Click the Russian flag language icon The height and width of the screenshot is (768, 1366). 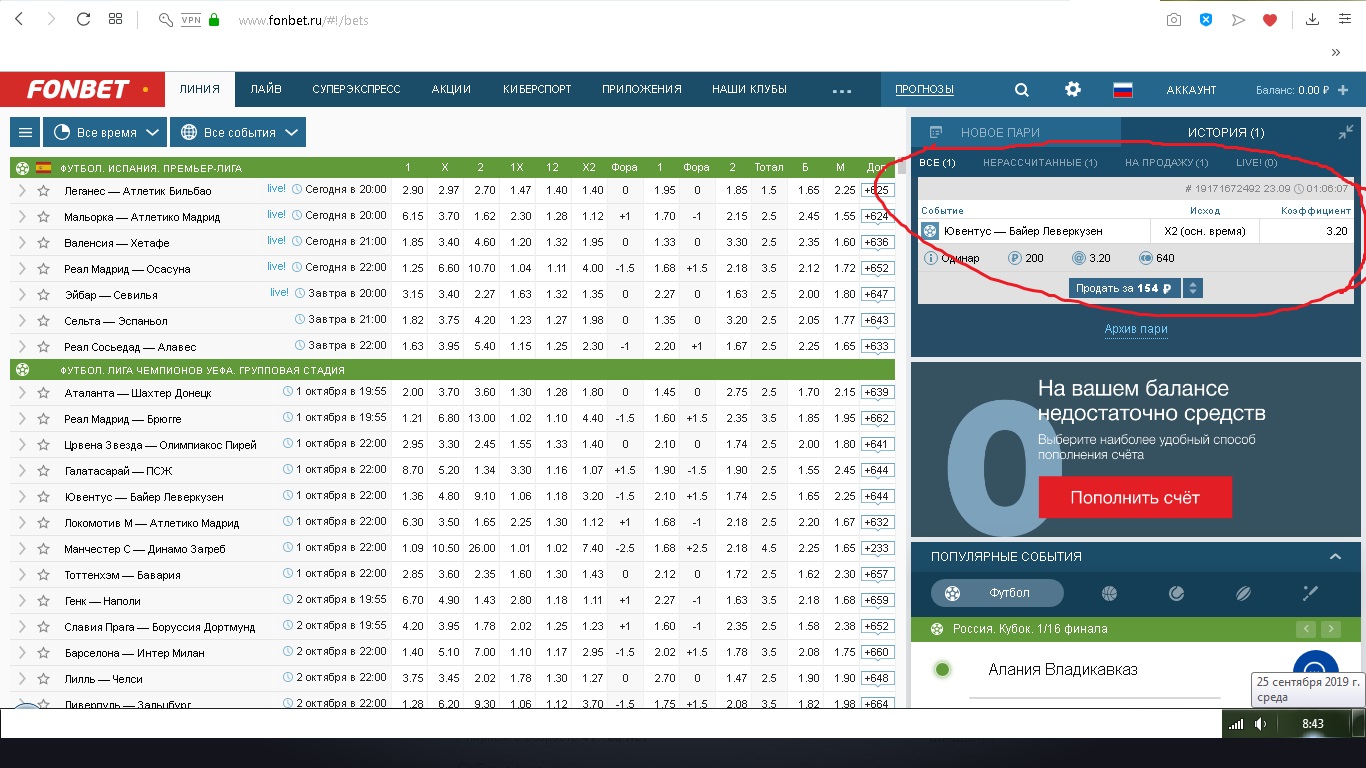[x=1123, y=89]
